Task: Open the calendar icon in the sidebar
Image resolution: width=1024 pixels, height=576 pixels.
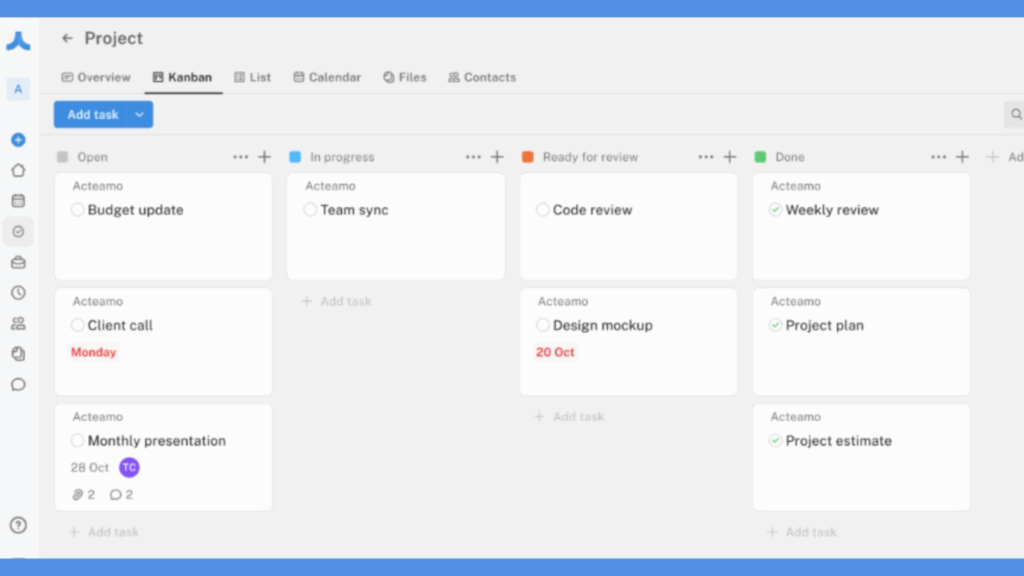Action: pyautogui.click(x=18, y=200)
